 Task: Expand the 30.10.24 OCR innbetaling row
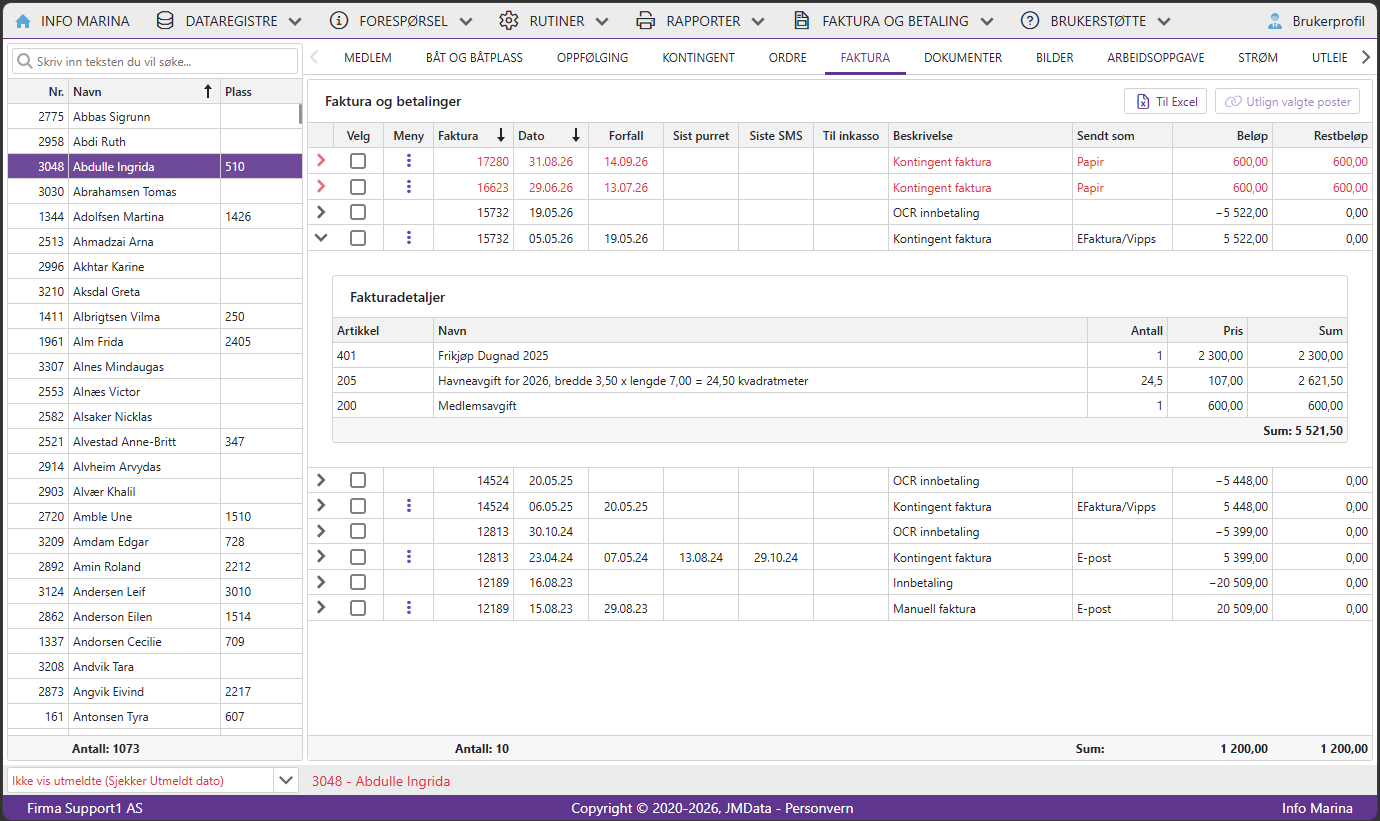pos(321,531)
